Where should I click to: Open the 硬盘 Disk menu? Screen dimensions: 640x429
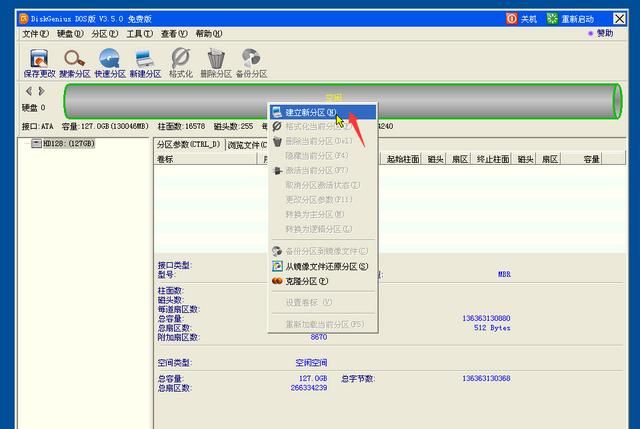pyautogui.click(x=70, y=34)
